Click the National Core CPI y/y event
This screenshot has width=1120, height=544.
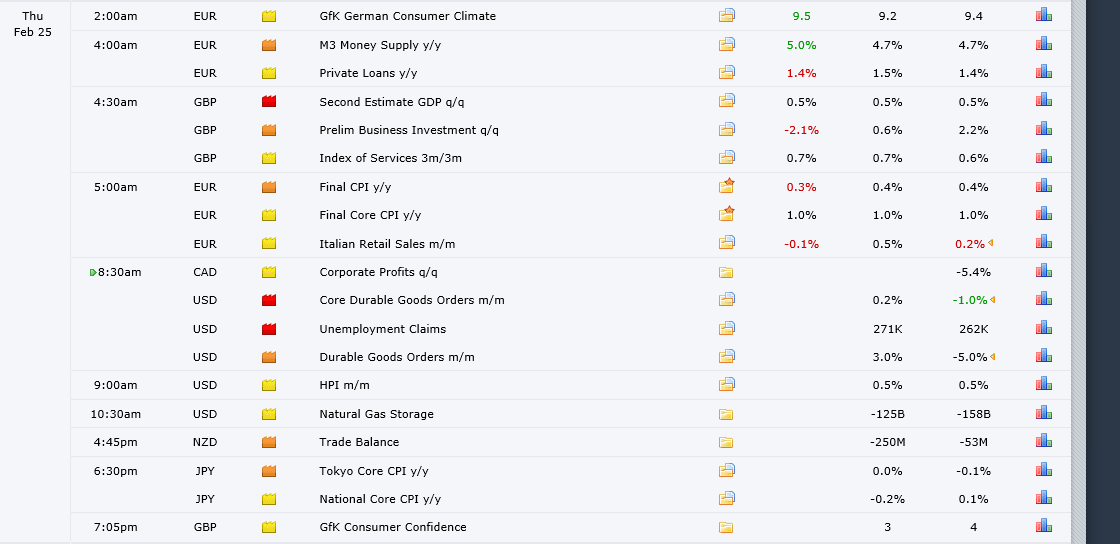click(x=379, y=499)
